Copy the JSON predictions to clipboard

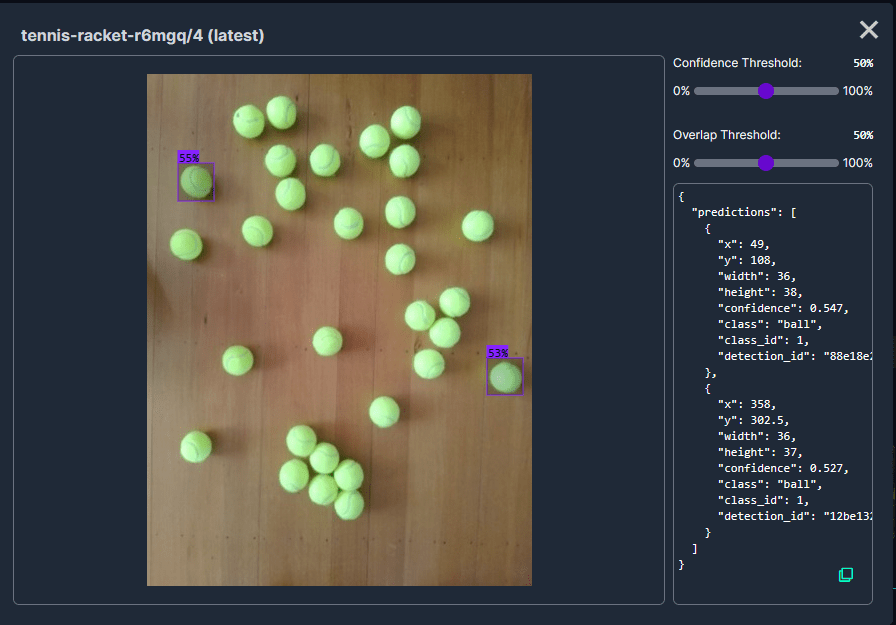point(845,574)
